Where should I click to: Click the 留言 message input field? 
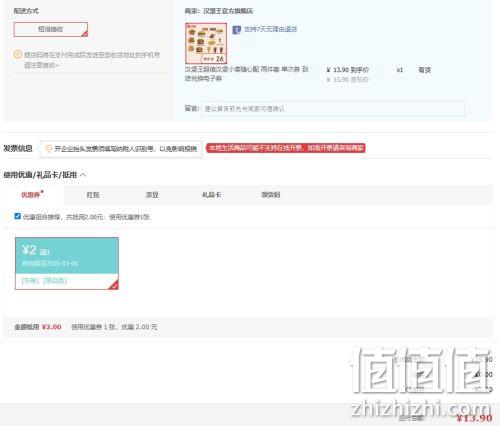(333, 109)
